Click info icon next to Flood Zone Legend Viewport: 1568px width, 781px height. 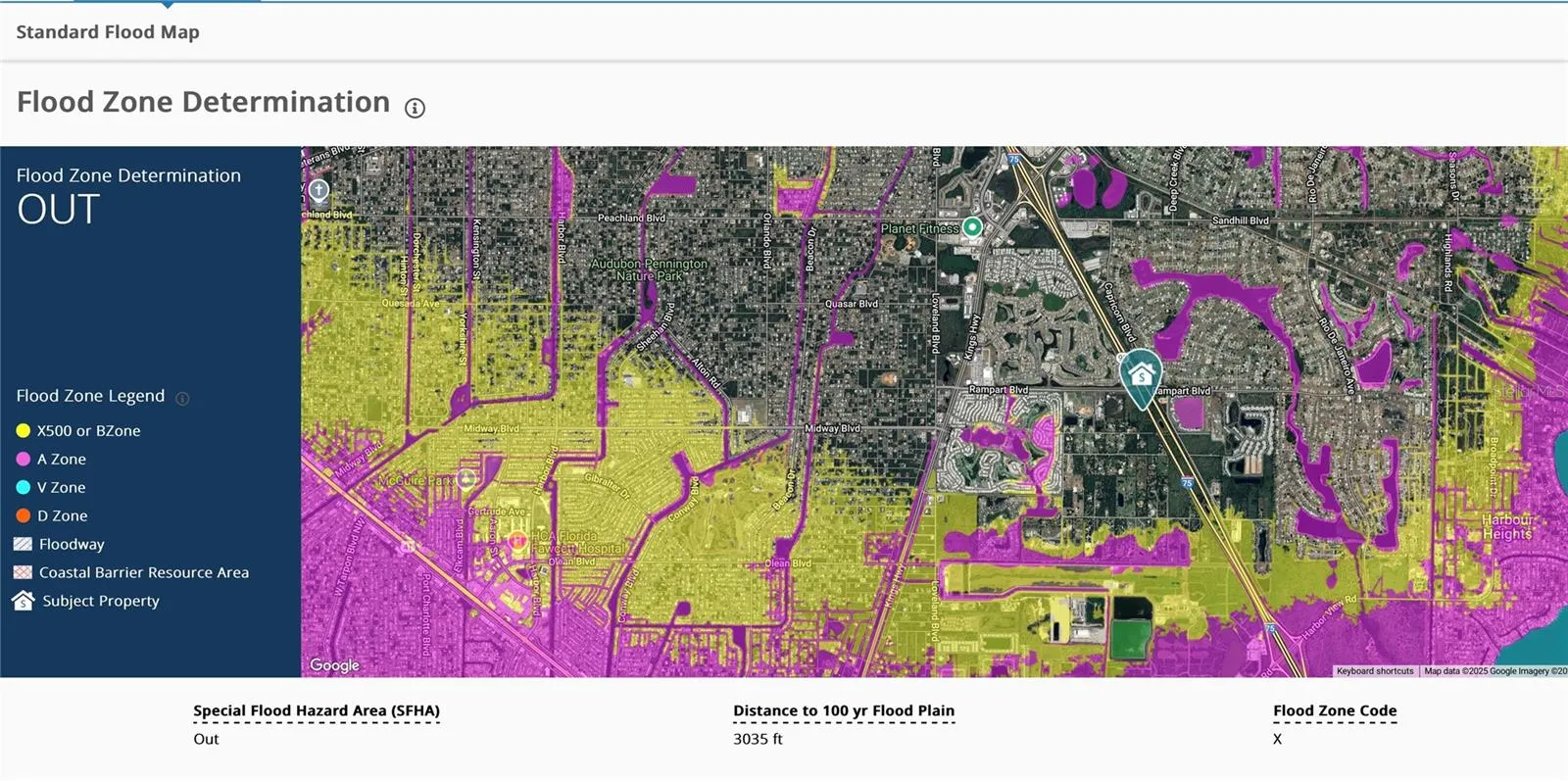pyautogui.click(x=182, y=398)
